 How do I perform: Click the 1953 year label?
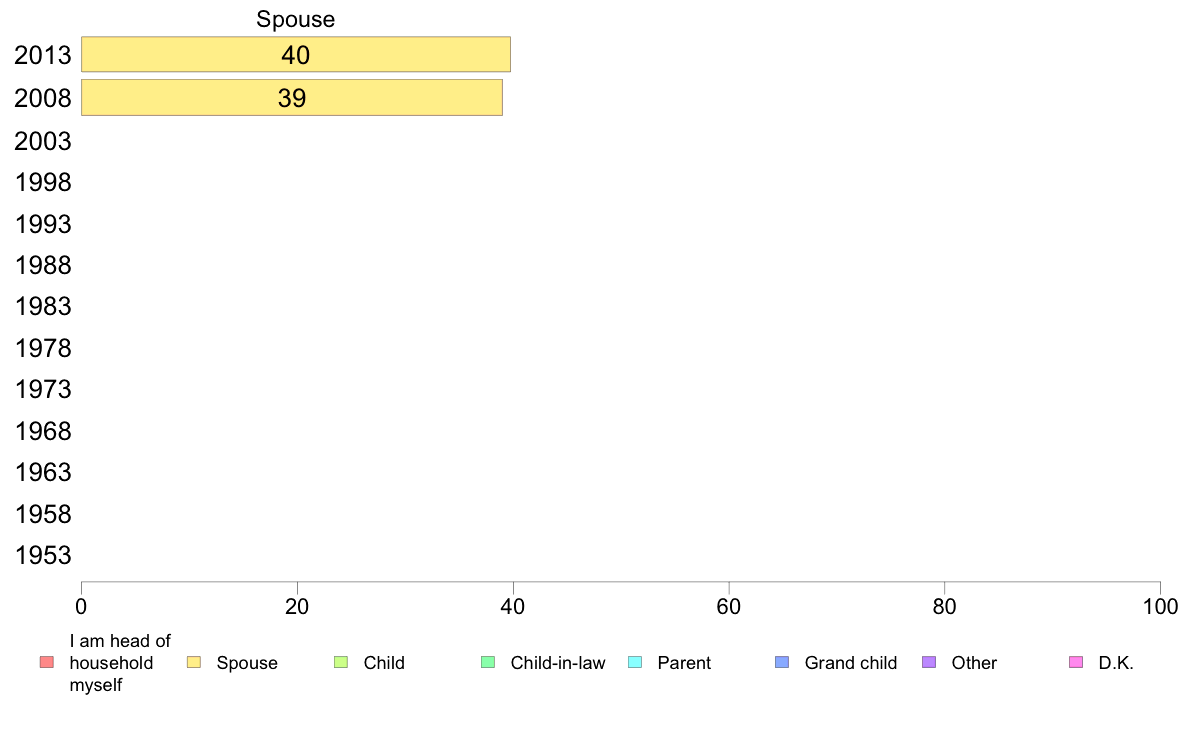43,555
